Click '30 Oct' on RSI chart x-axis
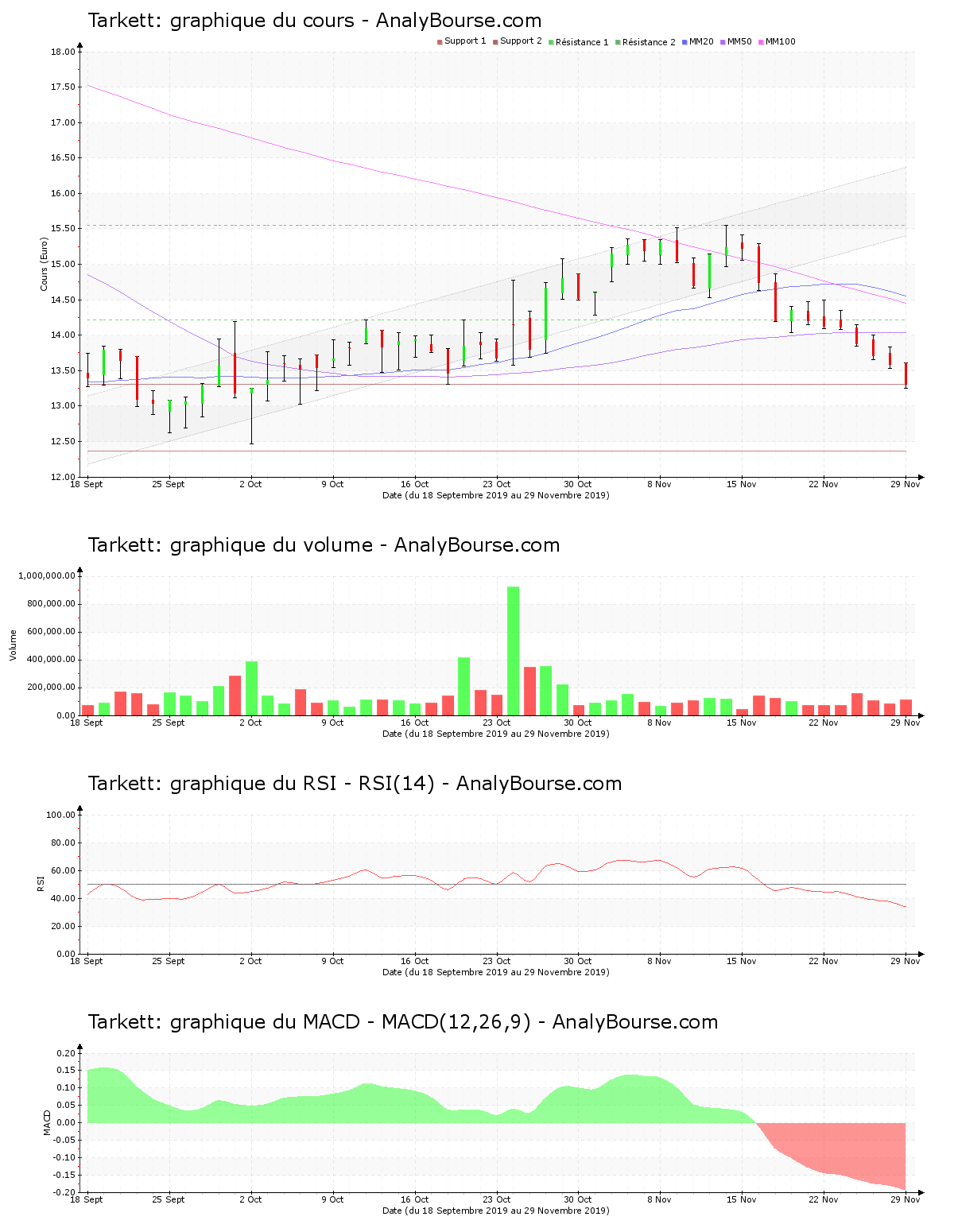 578,961
